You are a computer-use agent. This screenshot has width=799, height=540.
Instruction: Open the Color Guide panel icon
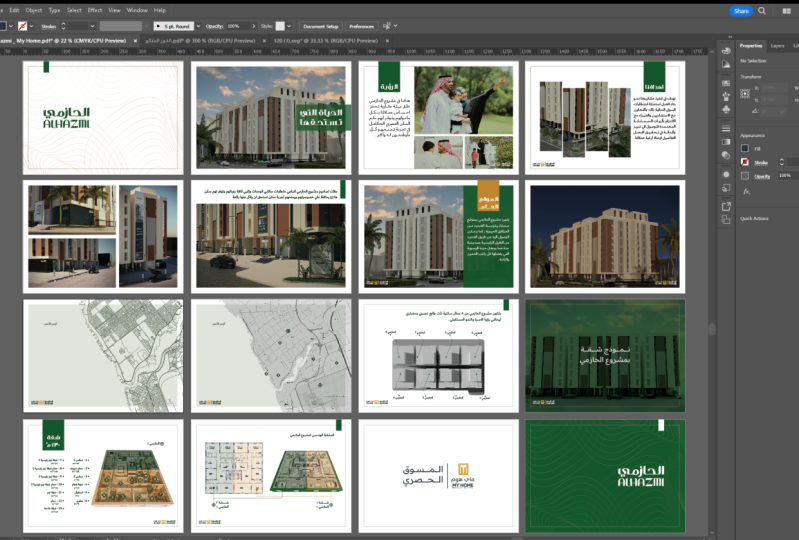(726, 64)
